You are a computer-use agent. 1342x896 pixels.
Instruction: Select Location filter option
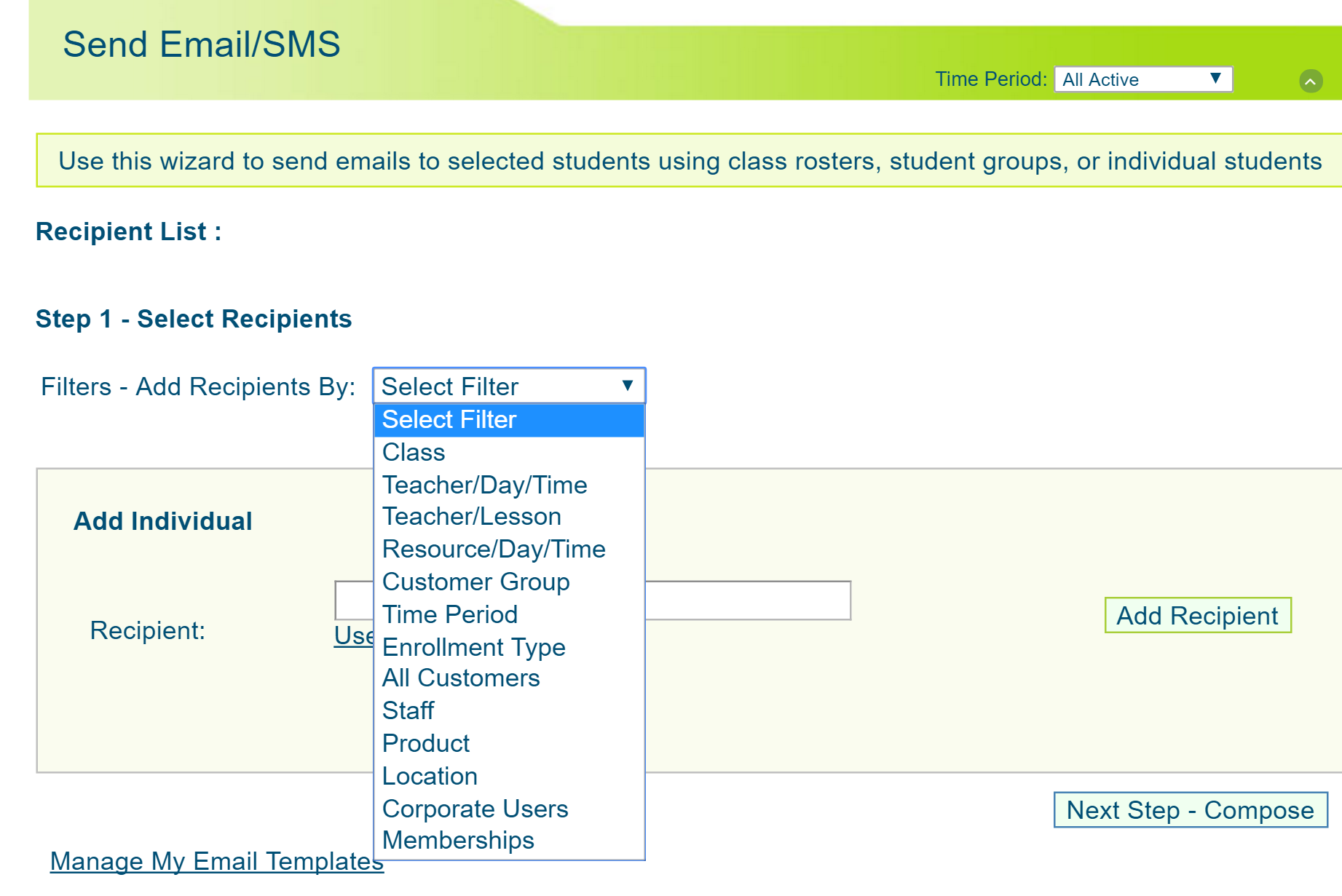tap(430, 776)
